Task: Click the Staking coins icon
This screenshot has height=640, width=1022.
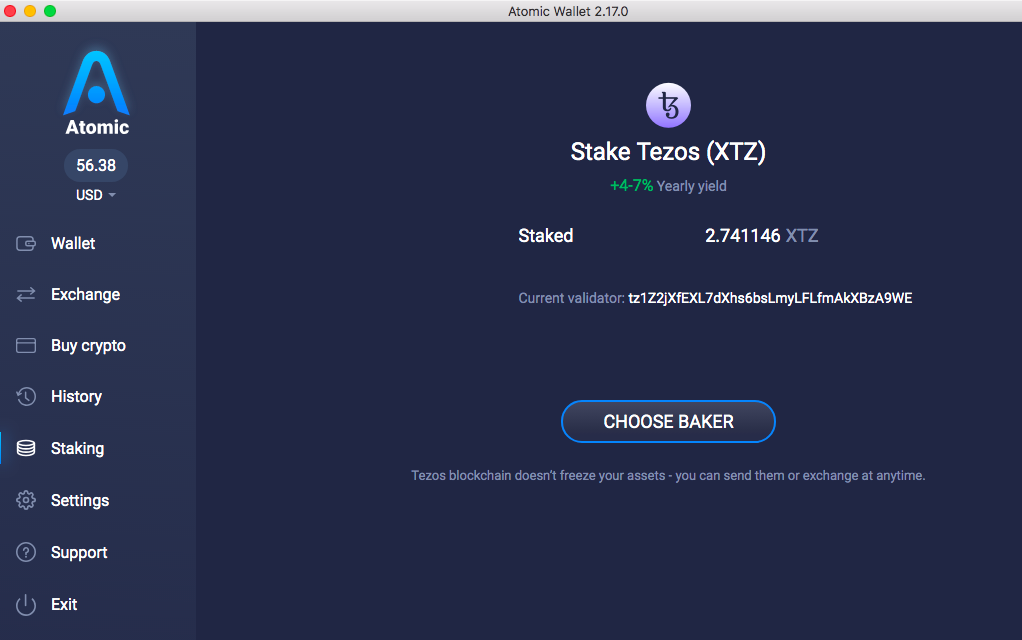Action: (26, 448)
